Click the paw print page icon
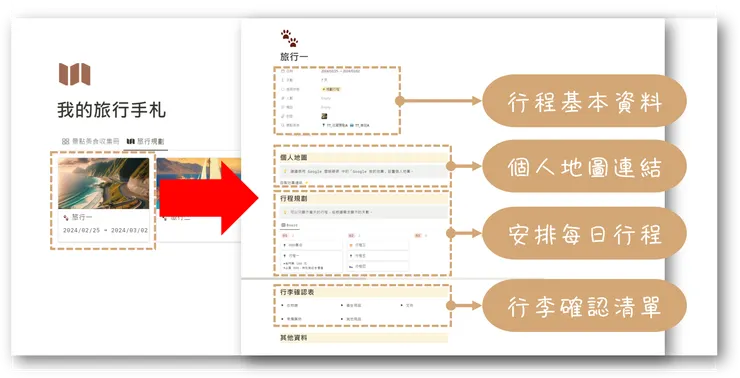Screen dimensions: 740x378 pos(289,38)
